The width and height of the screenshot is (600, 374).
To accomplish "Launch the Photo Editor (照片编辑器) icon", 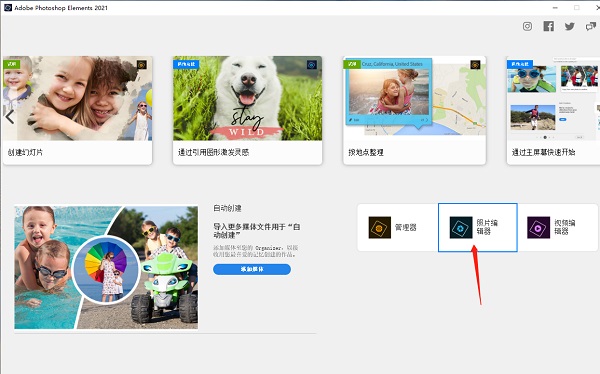I will tap(461, 227).
